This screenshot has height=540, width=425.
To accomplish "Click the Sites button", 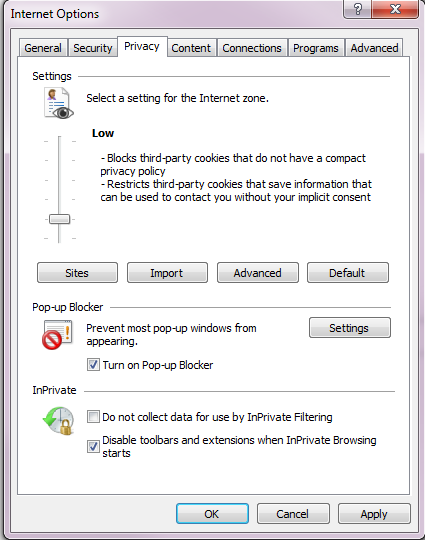I will click(77, 273).
